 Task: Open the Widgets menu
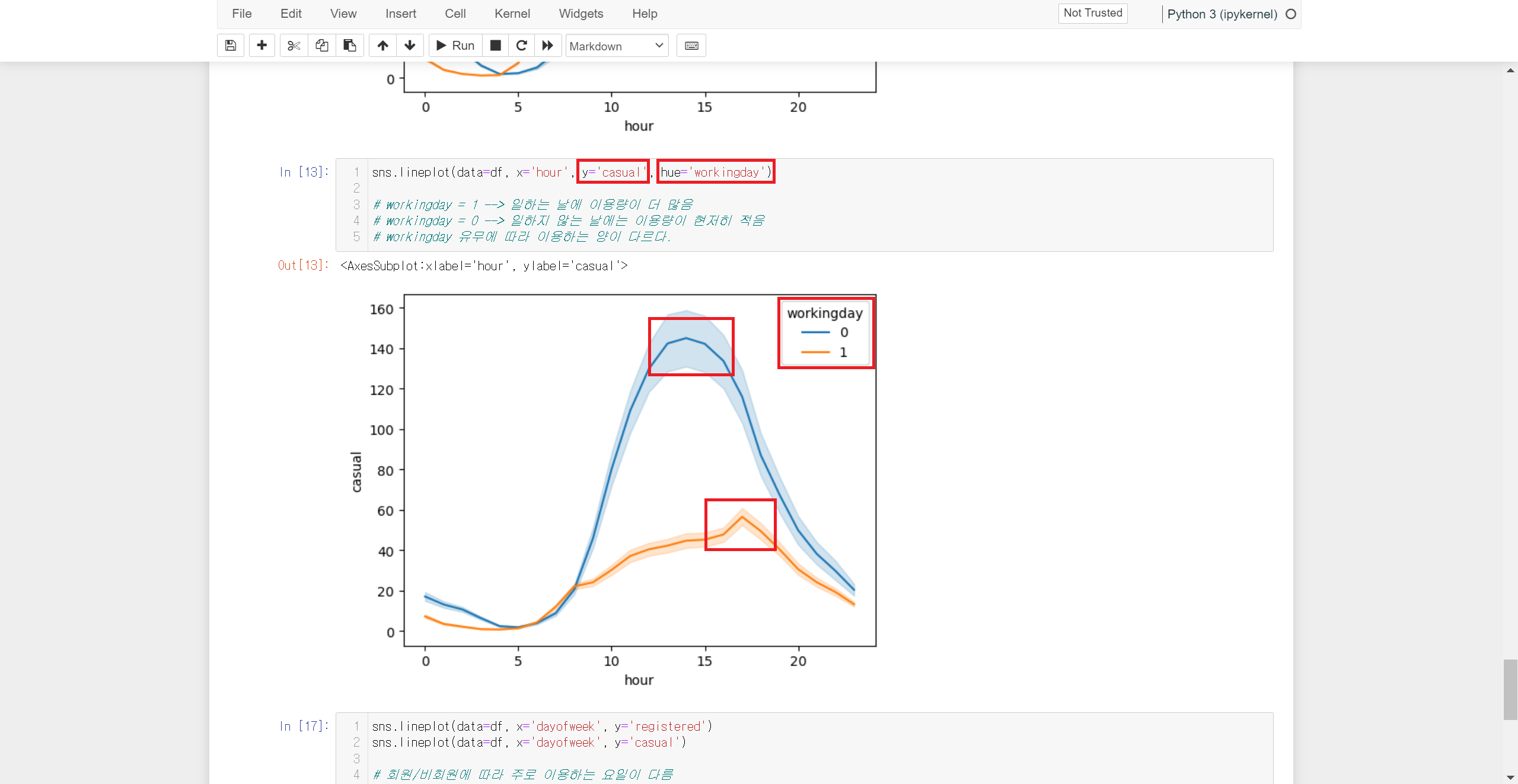coord(581,14)
